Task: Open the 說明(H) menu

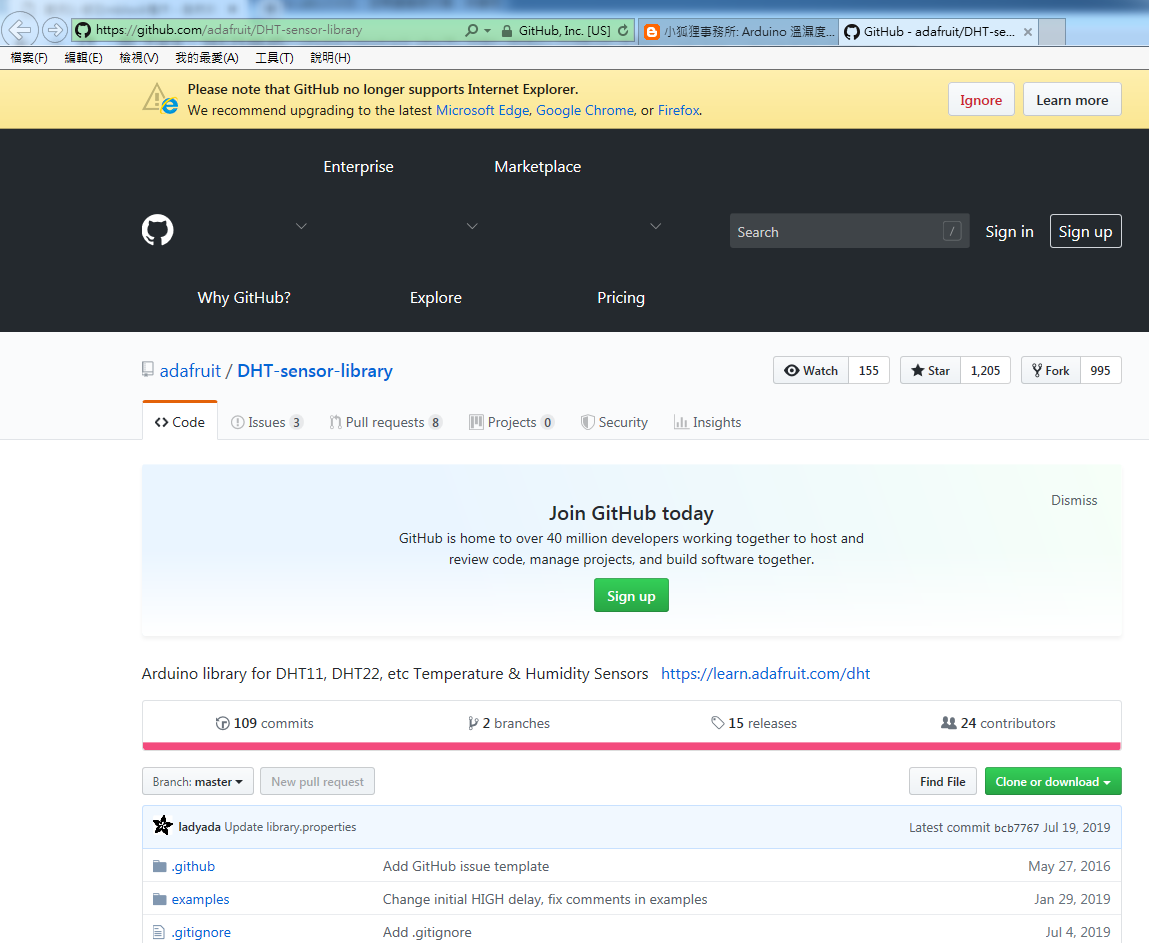Action: (330, 57)
